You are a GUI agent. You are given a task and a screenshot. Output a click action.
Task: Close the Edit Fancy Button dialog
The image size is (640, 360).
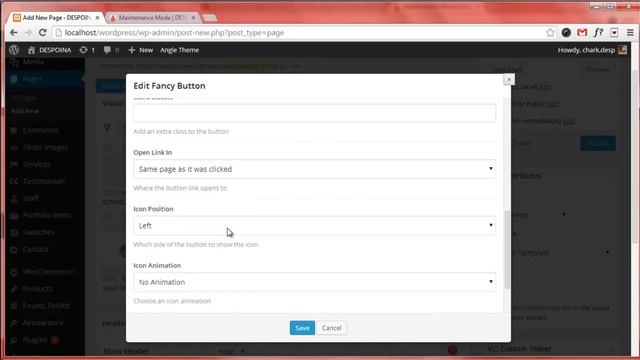tap(509, 79)
